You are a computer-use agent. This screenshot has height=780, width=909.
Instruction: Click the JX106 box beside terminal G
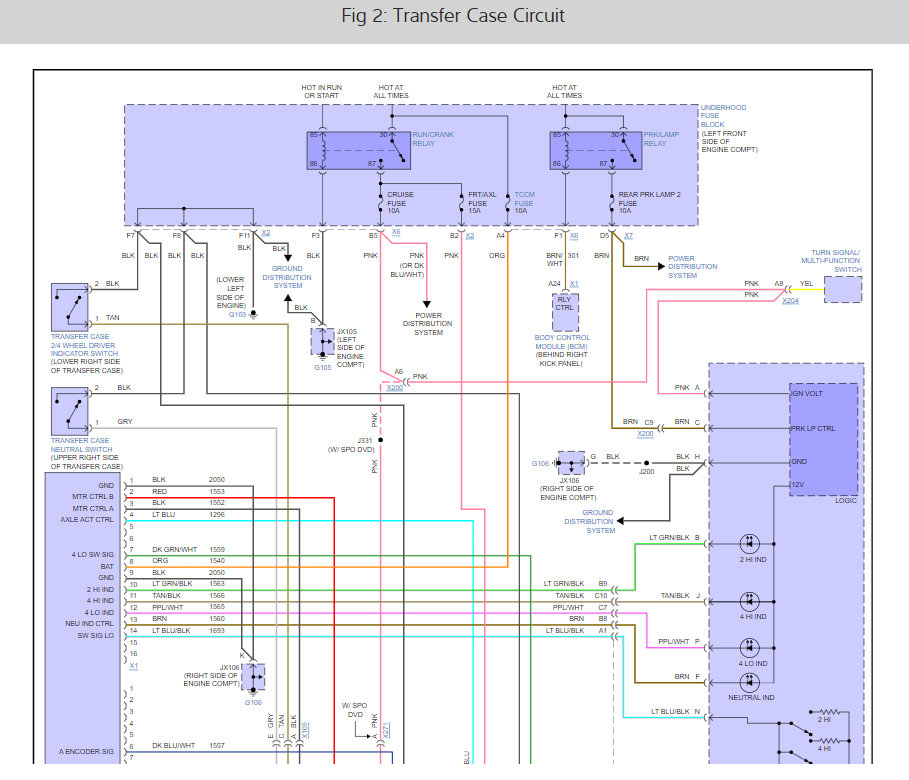coord(571,463)
